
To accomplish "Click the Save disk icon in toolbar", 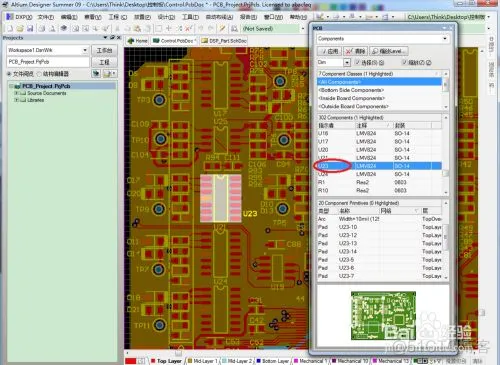I will pyautogui.click(x=30, y=29).
